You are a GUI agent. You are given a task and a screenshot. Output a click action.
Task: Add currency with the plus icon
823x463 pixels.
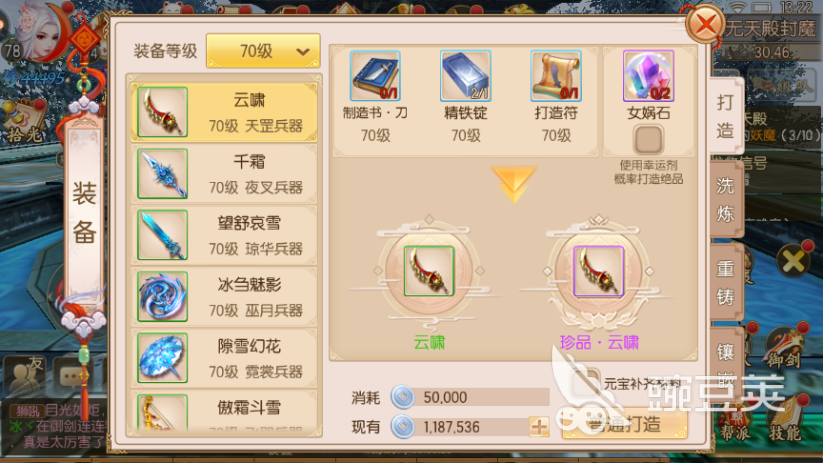539,427
